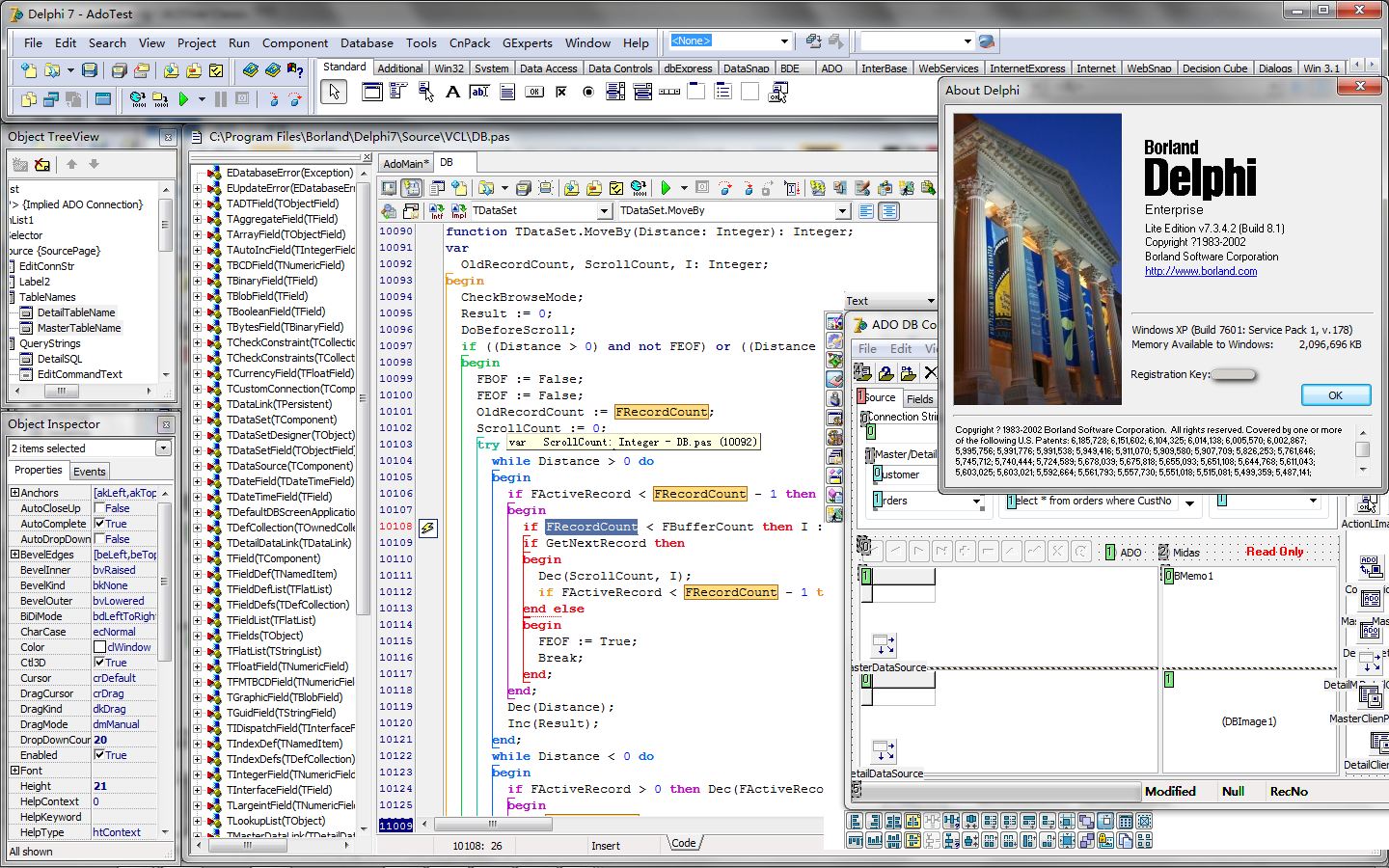
Task: Click the Color property clWindow swatch
Action: pos(99,647)
